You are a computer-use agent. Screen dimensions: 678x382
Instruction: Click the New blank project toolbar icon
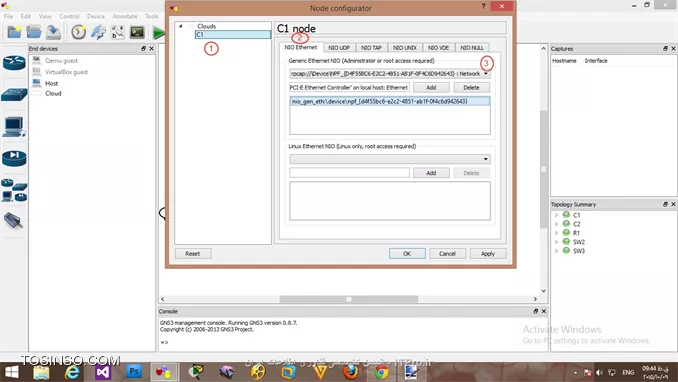click(x=14, y=32)
